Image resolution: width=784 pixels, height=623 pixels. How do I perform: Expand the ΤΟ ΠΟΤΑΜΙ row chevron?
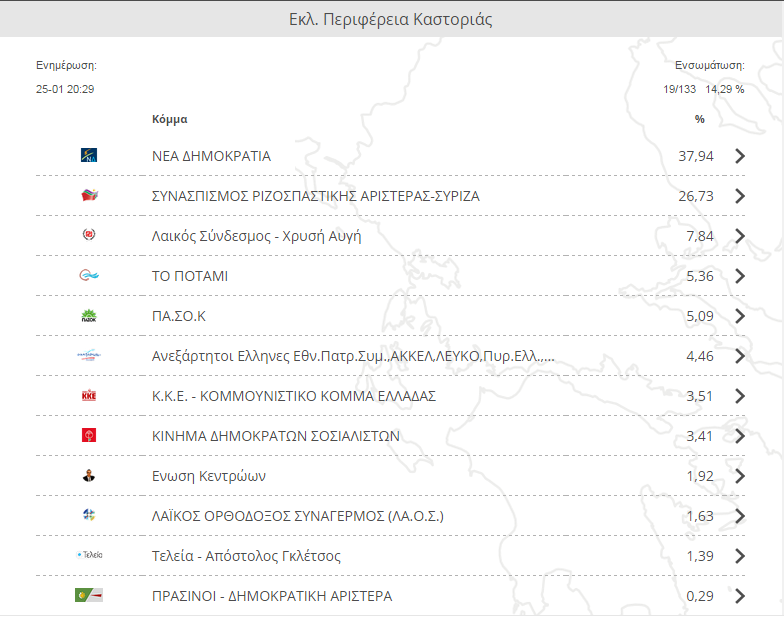(x=740, y=276)
